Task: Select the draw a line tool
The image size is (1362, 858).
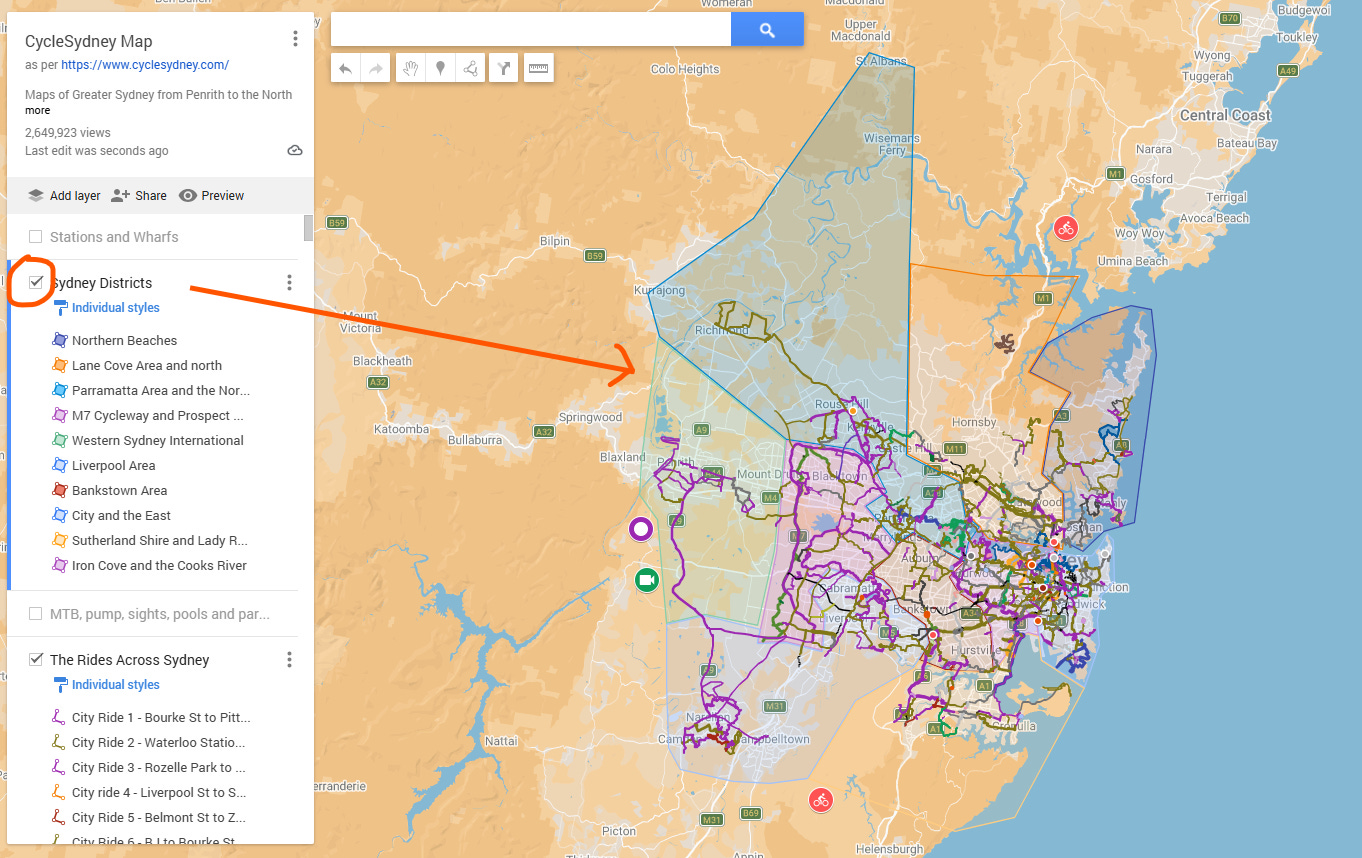Action: point(469,68)
